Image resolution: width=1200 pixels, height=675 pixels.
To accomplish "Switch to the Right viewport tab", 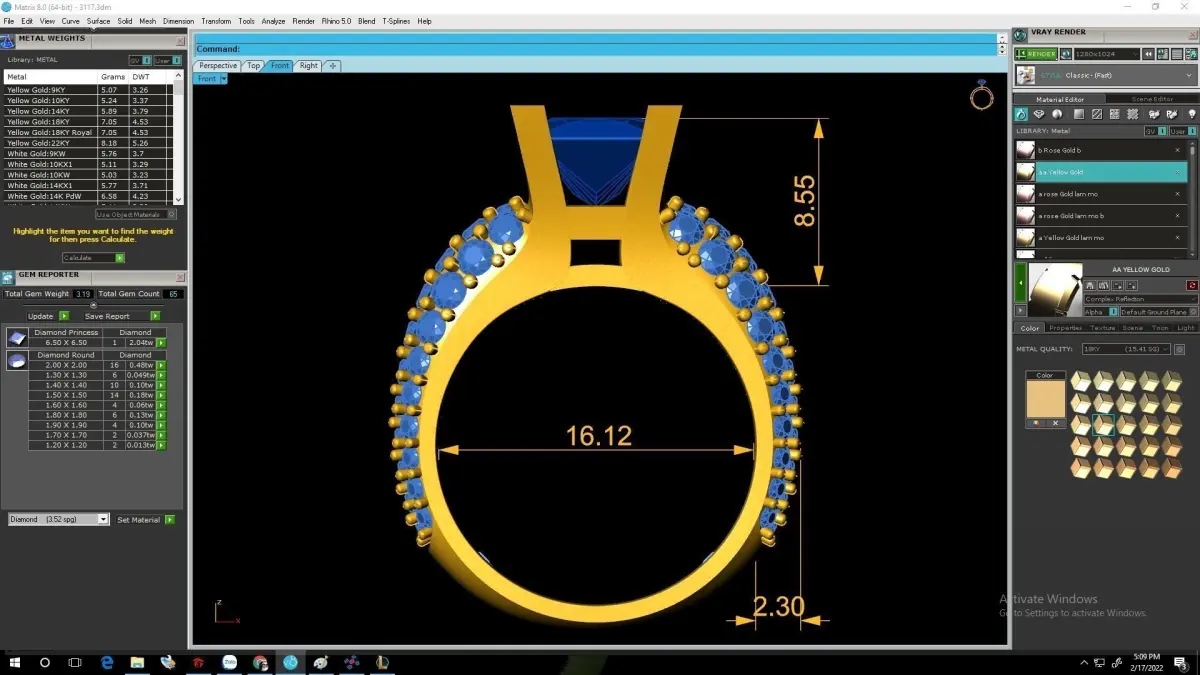I will click(308, 66).
